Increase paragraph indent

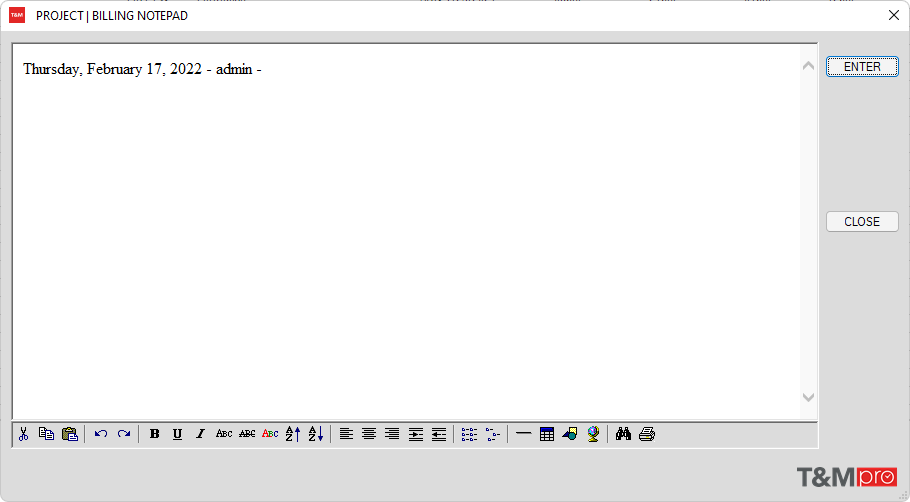coord(416,434)
